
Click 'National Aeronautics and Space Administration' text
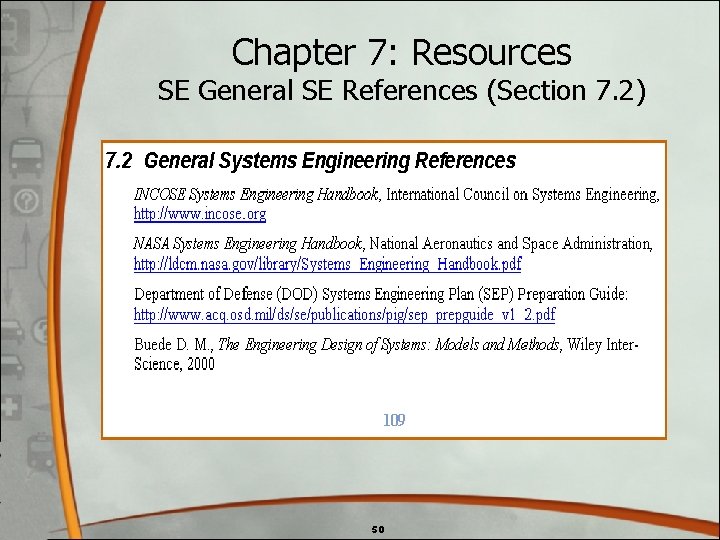click(x=510, y=244)
